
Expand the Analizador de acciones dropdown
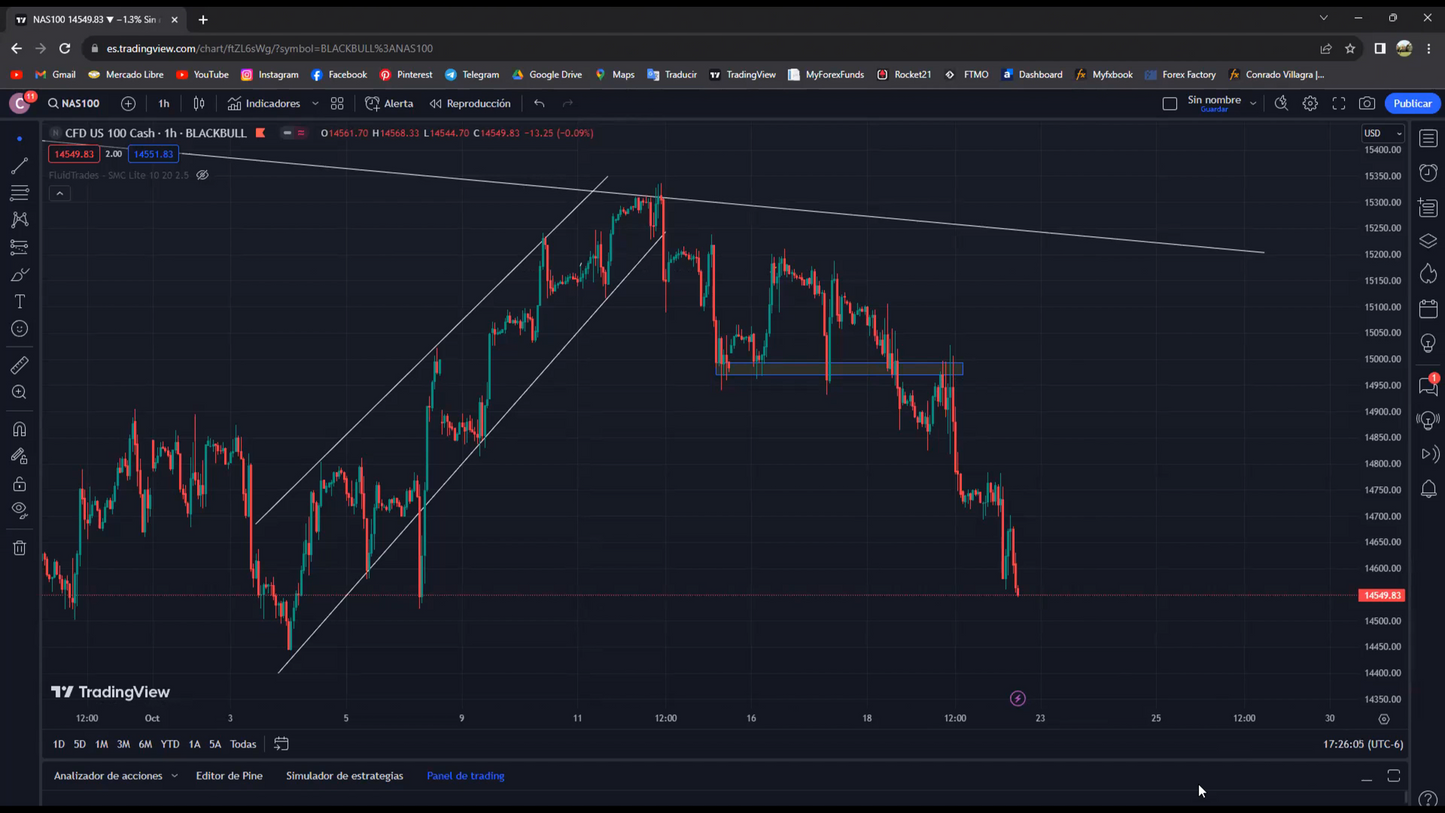pos(174,776)
